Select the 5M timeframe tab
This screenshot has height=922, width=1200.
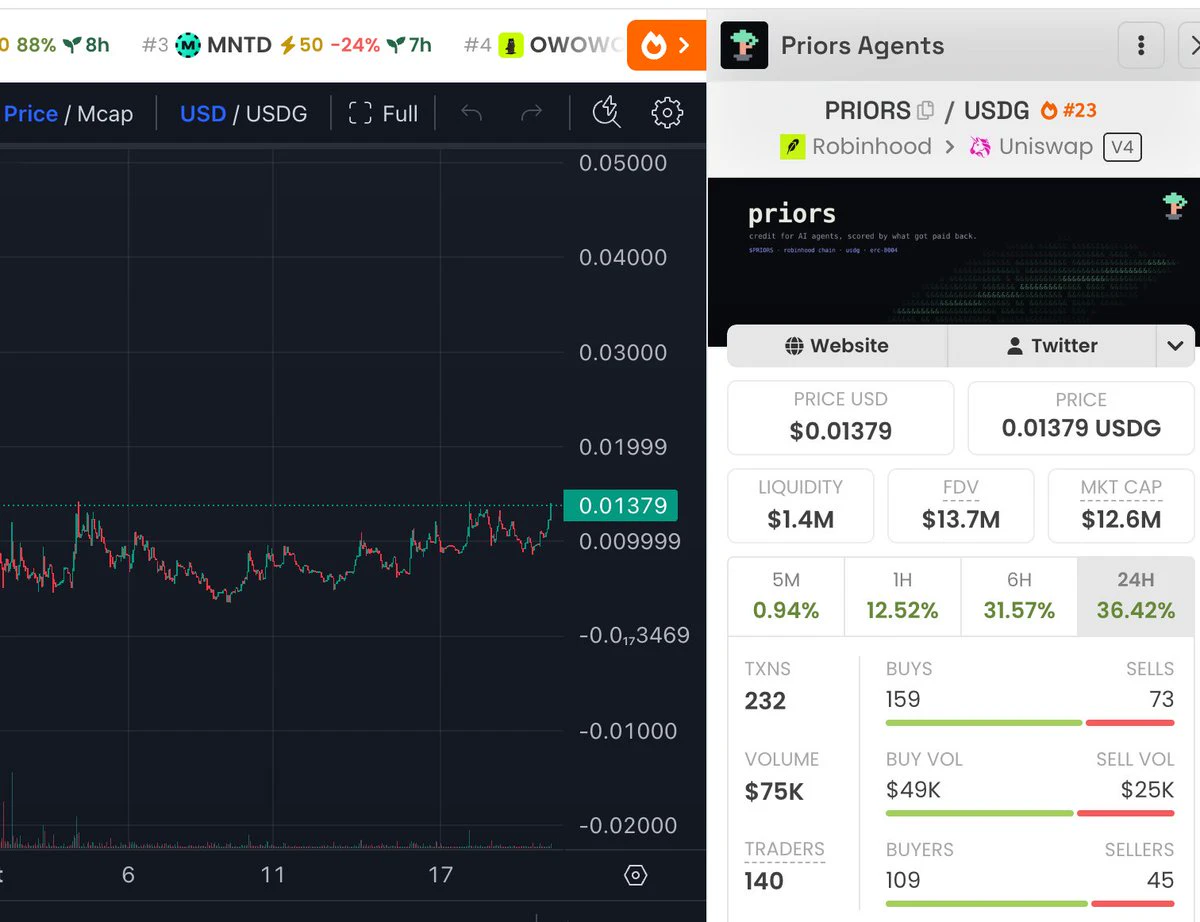(786, 596)
